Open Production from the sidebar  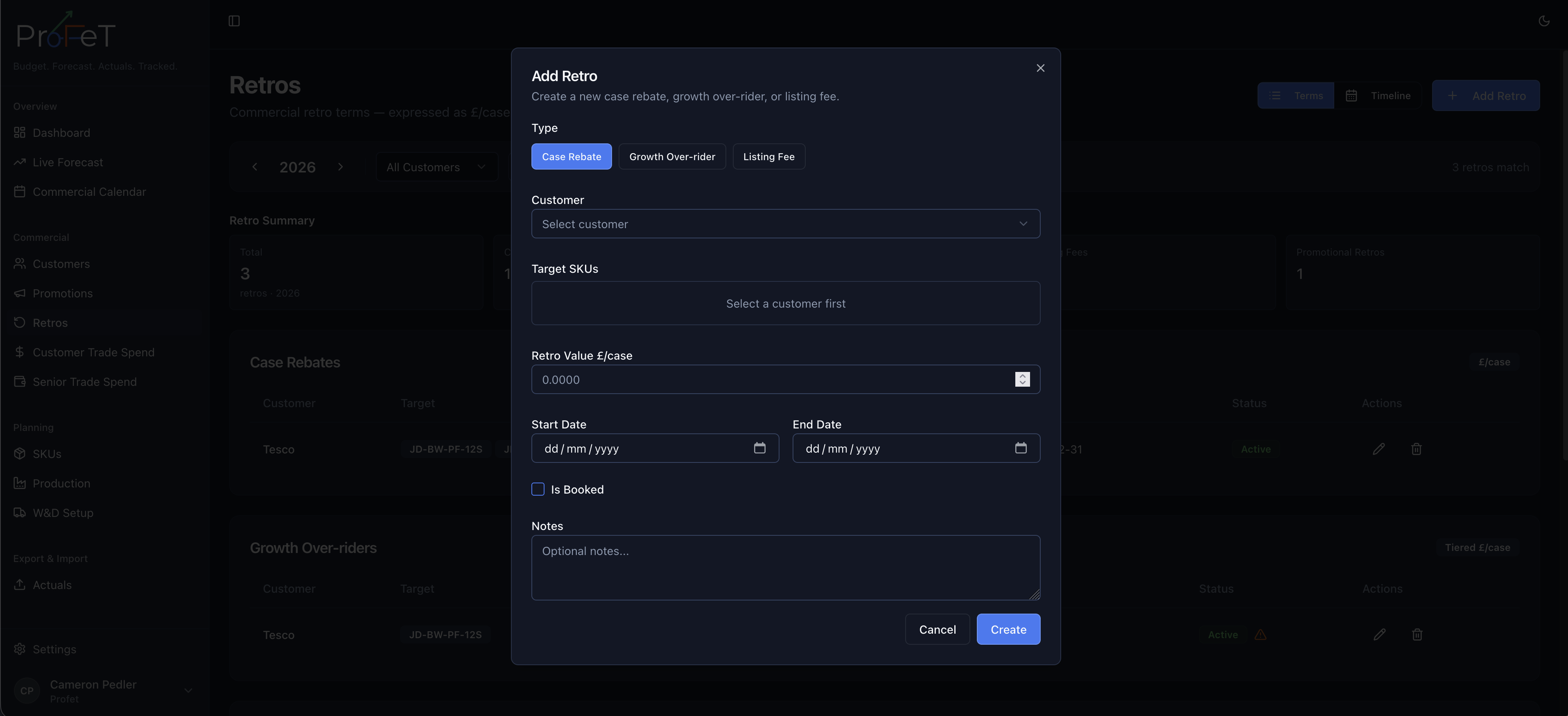coord(61,483)
